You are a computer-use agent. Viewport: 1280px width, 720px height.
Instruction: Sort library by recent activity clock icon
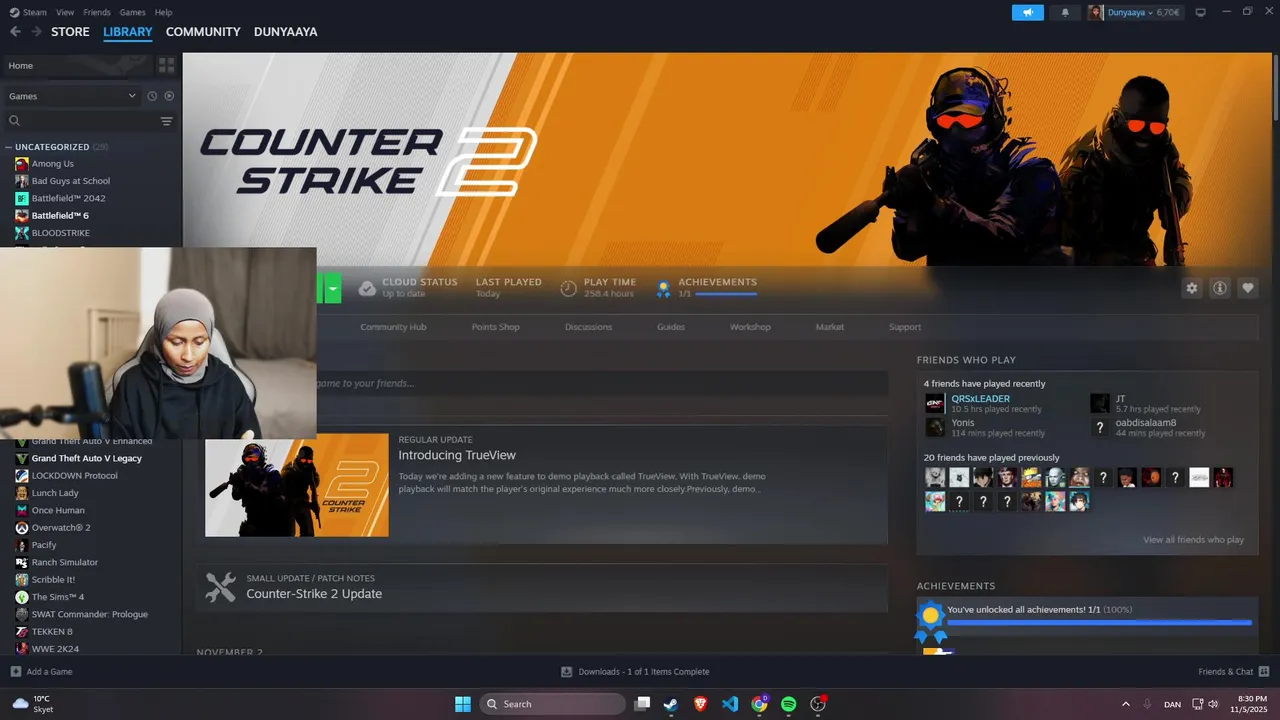[x=152, y=96]
